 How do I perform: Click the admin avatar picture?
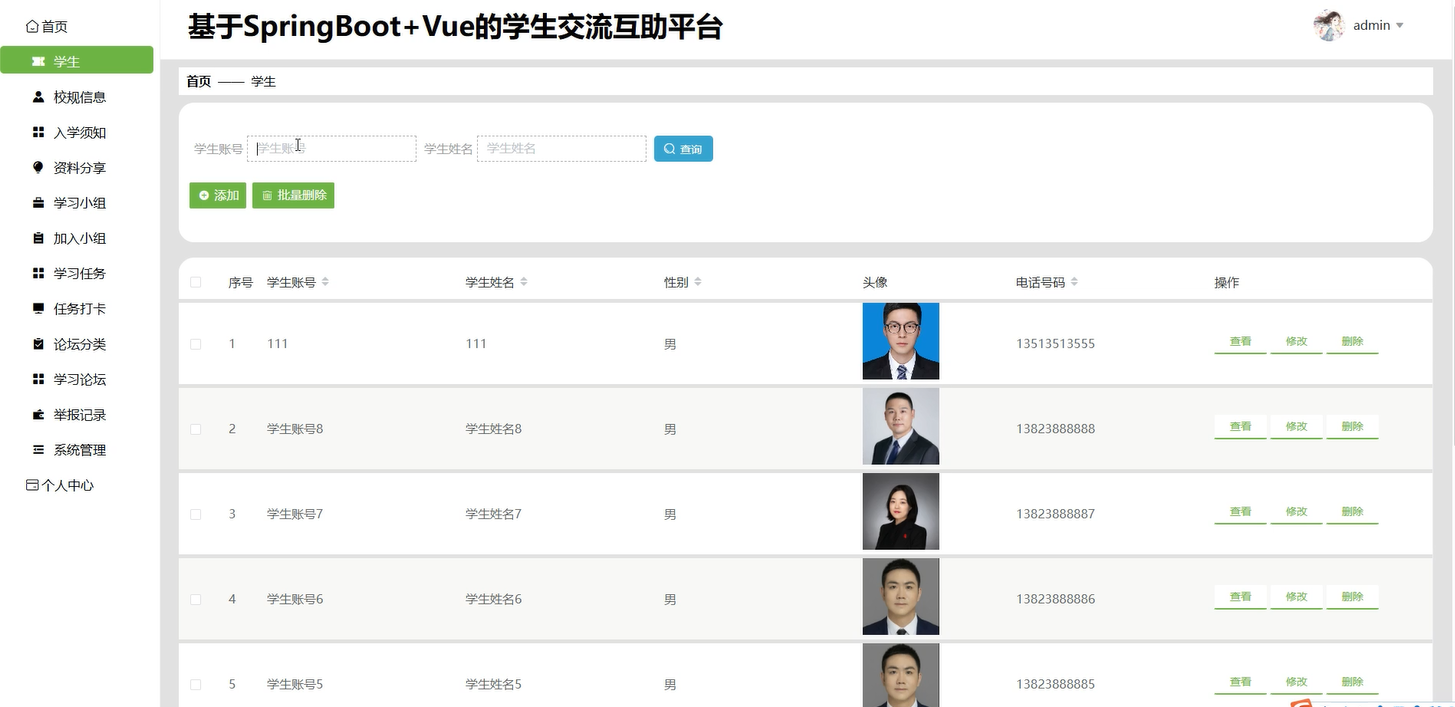tap(1329, 25)
